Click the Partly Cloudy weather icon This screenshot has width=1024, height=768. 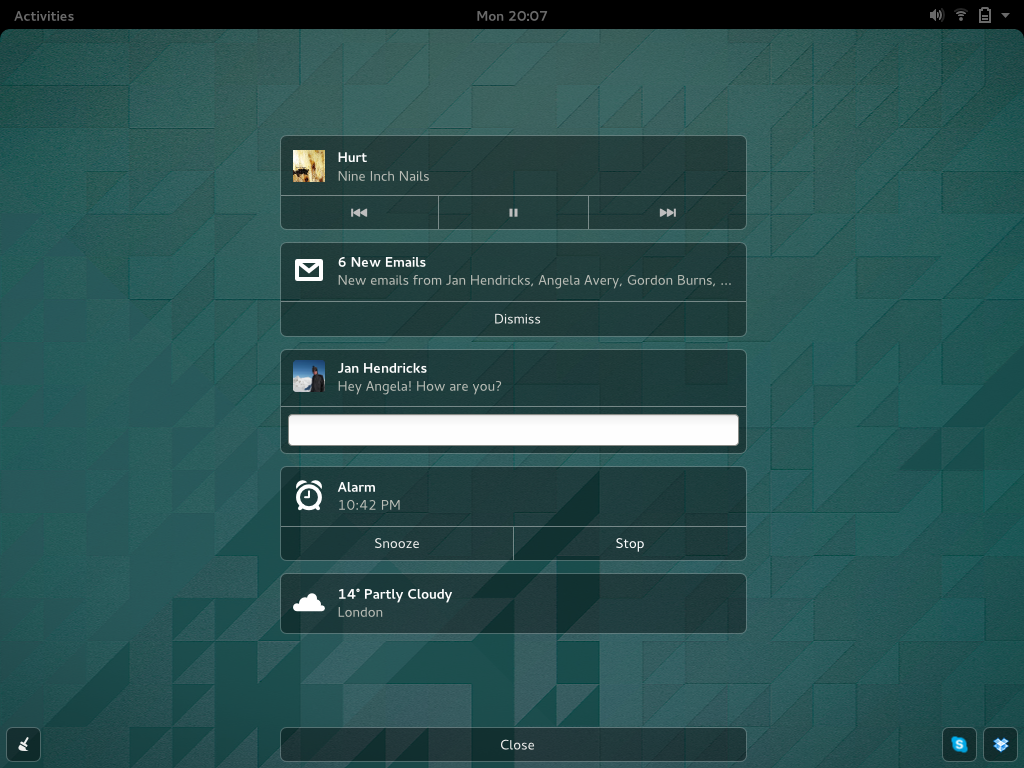309,602
